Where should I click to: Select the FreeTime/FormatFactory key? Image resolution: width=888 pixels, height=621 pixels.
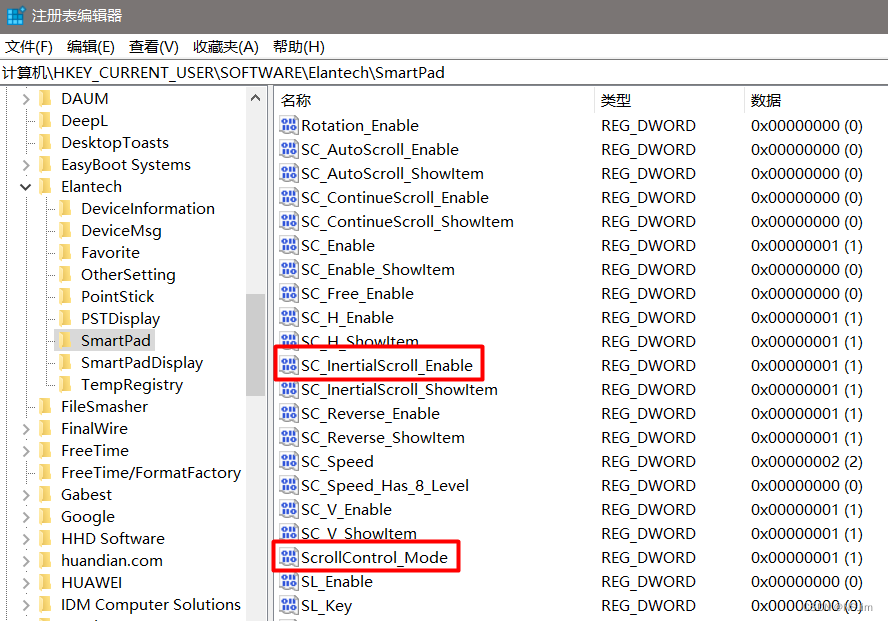151,473
